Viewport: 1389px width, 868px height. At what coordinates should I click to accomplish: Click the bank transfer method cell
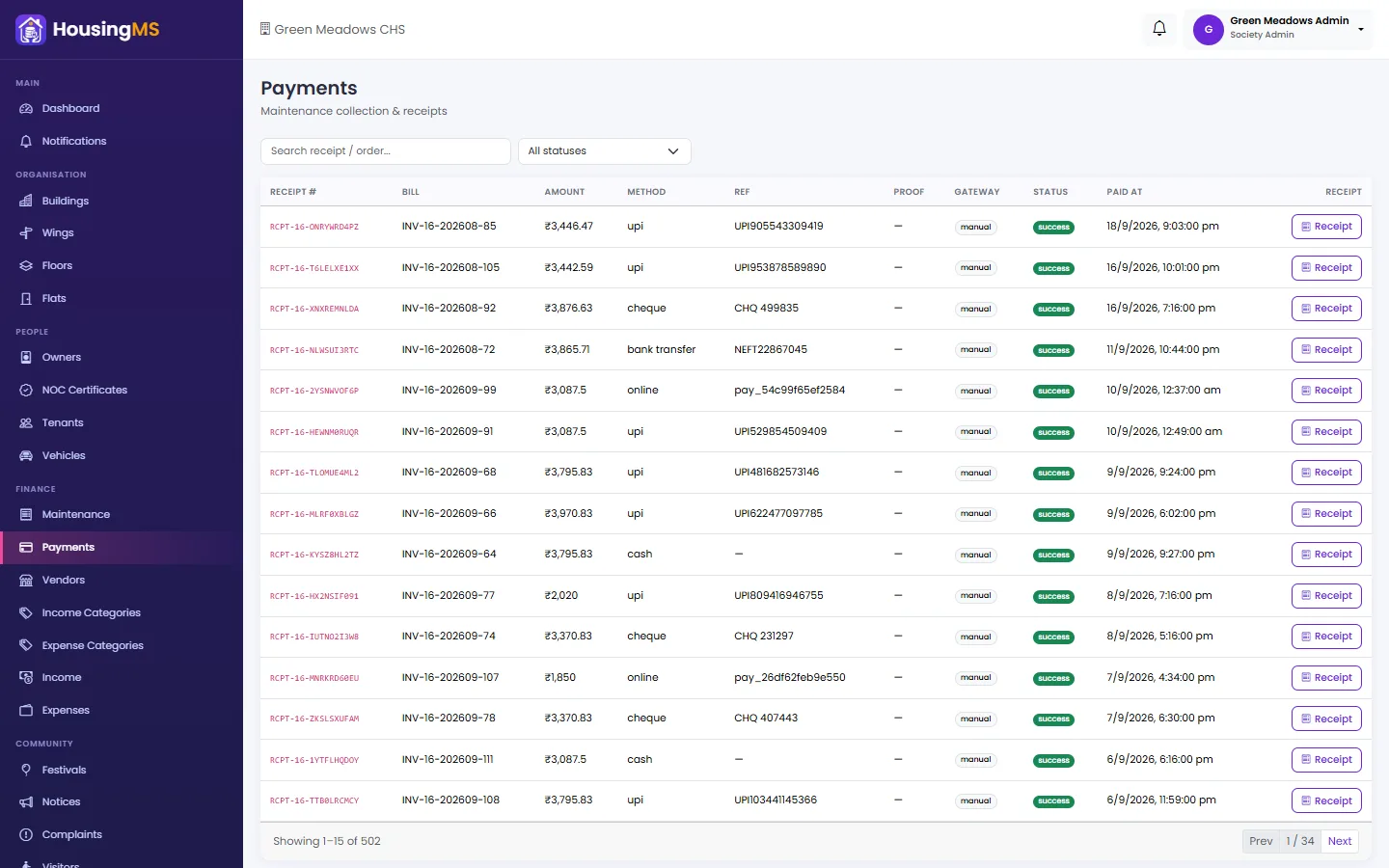(661, 350)
